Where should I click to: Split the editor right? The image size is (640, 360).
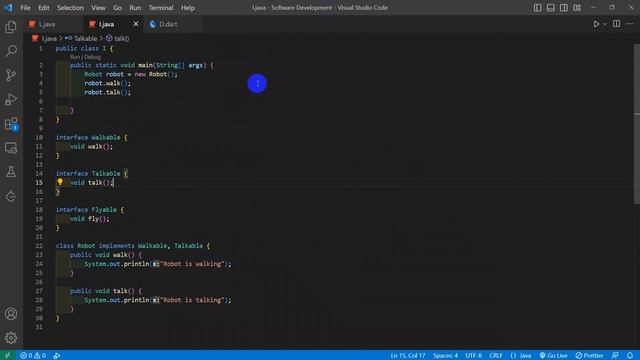tap(616, 24)
